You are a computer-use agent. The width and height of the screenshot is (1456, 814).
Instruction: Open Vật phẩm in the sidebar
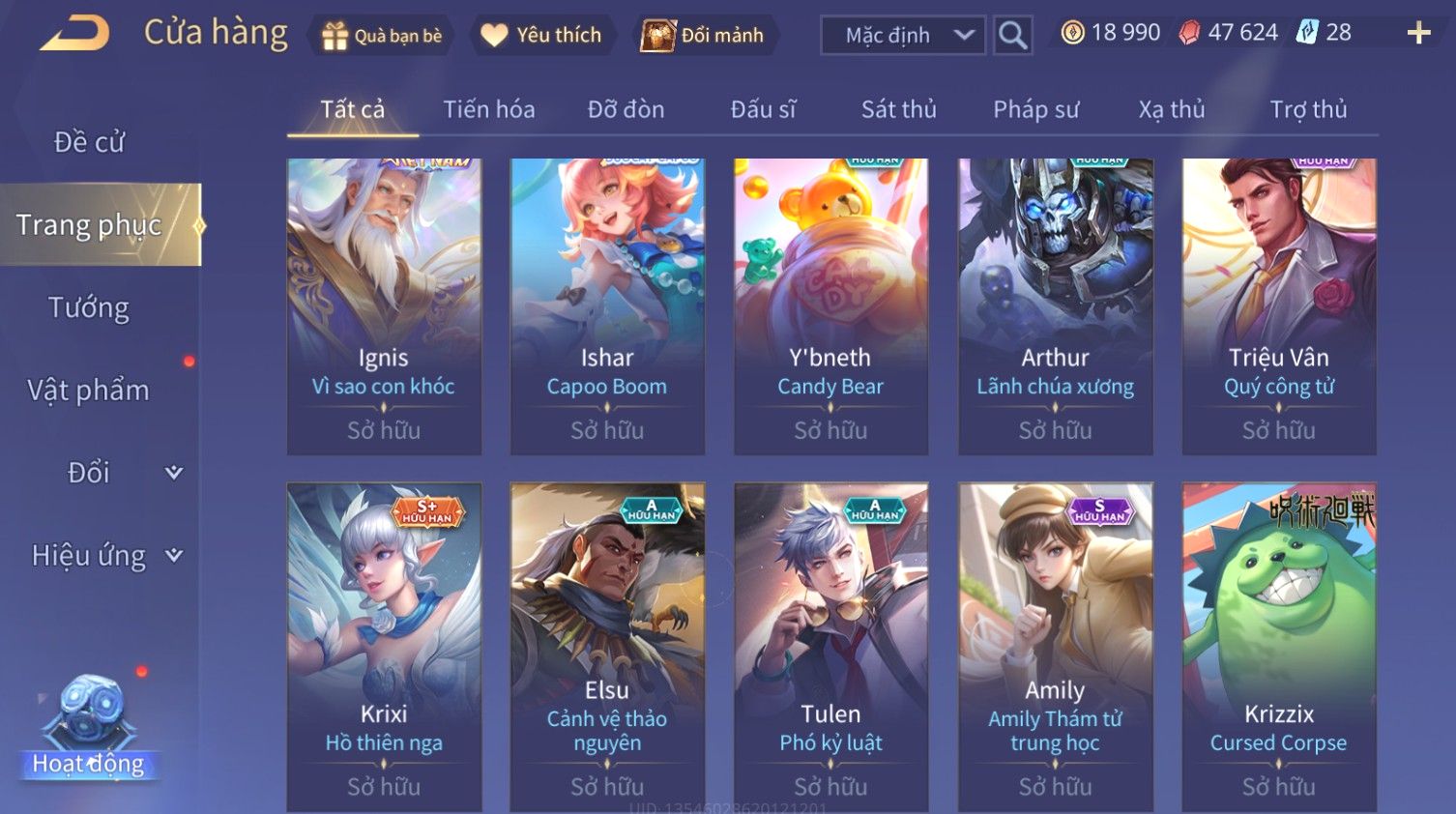click(89, 391)
